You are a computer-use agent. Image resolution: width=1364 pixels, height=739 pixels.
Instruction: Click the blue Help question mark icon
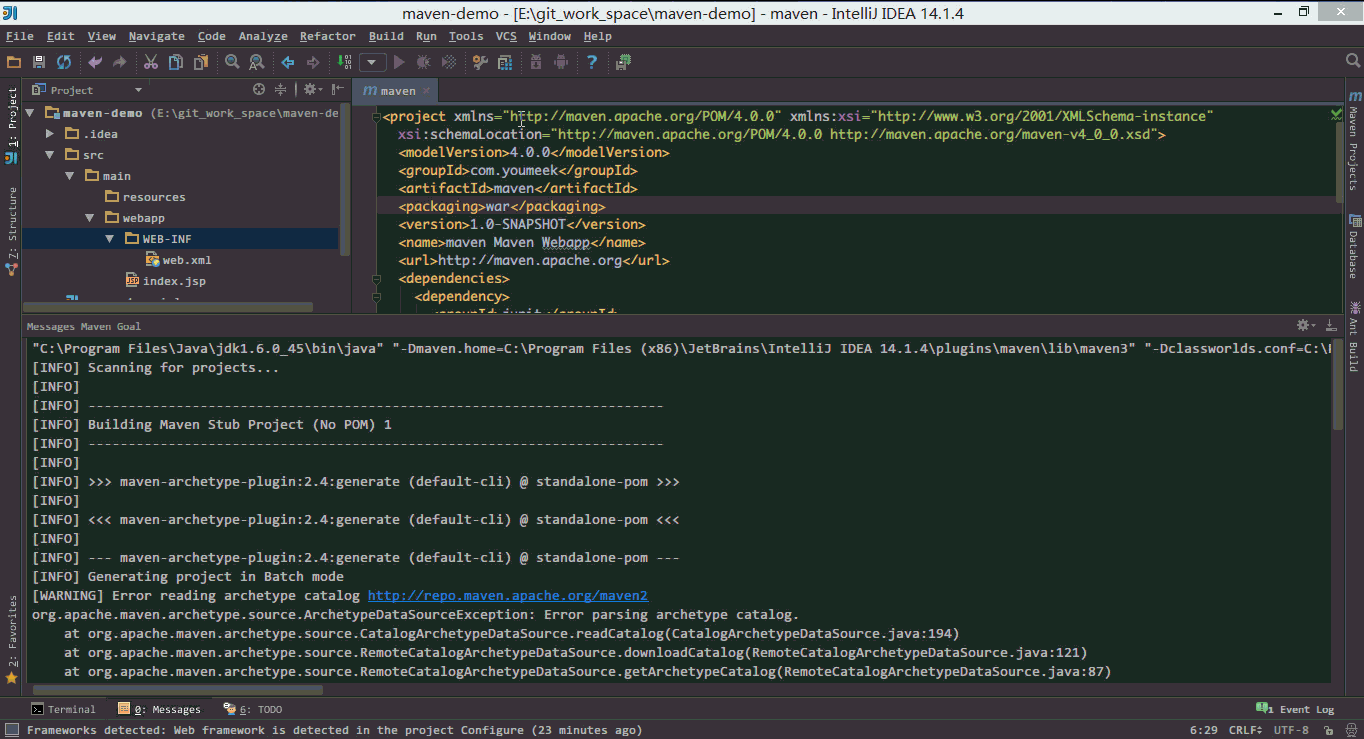click(x=592, y=62)
